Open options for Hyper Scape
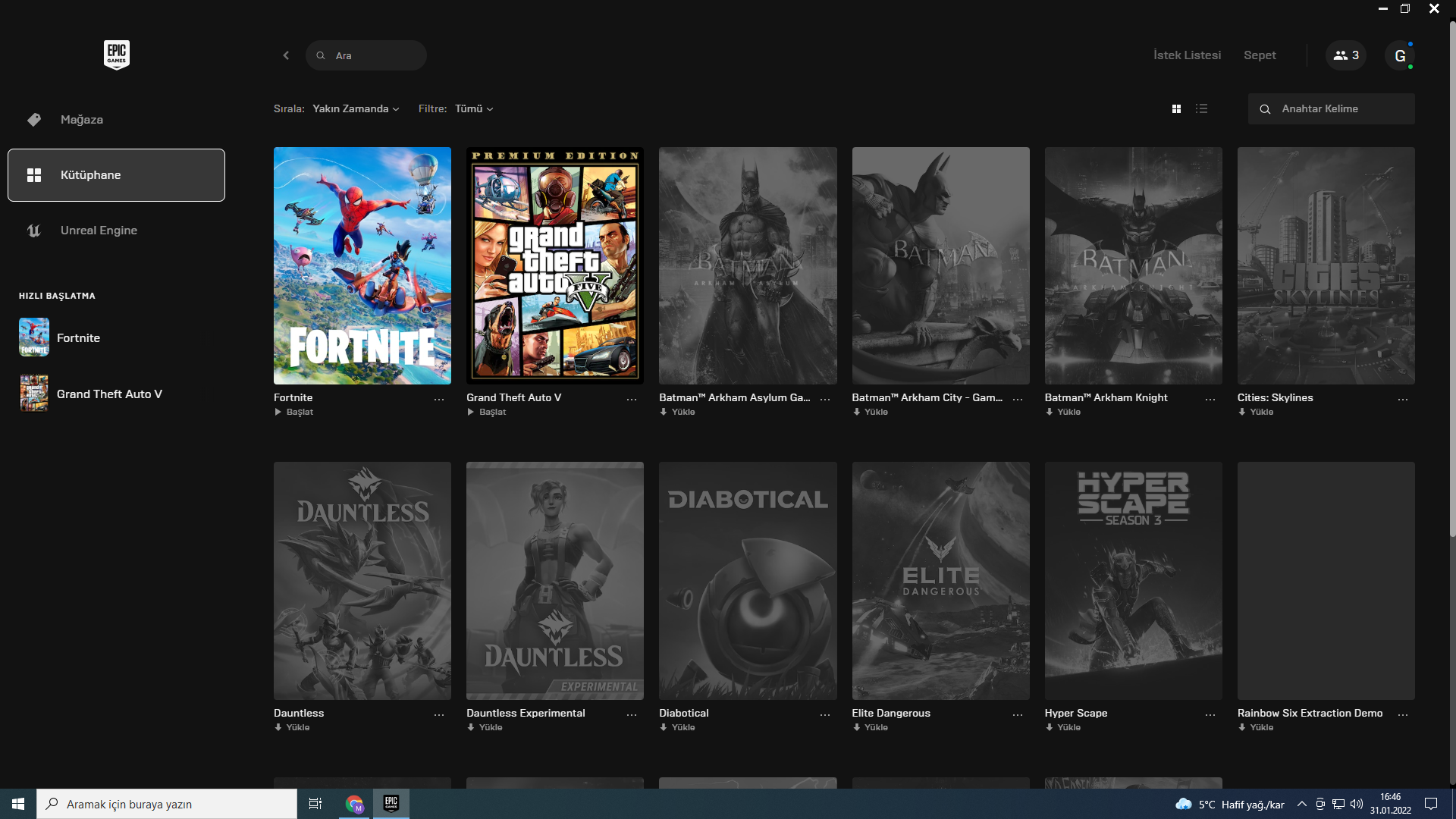This screenshot has width=1456, height=819. (1210, 714)
